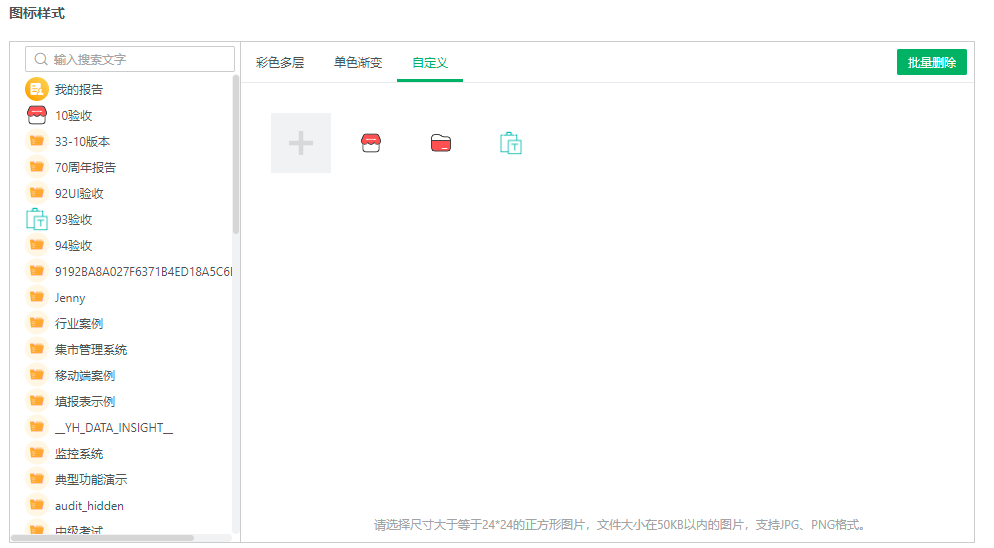Click the folder icon beside 监控系统
The image size is (994, 548).
37,453
